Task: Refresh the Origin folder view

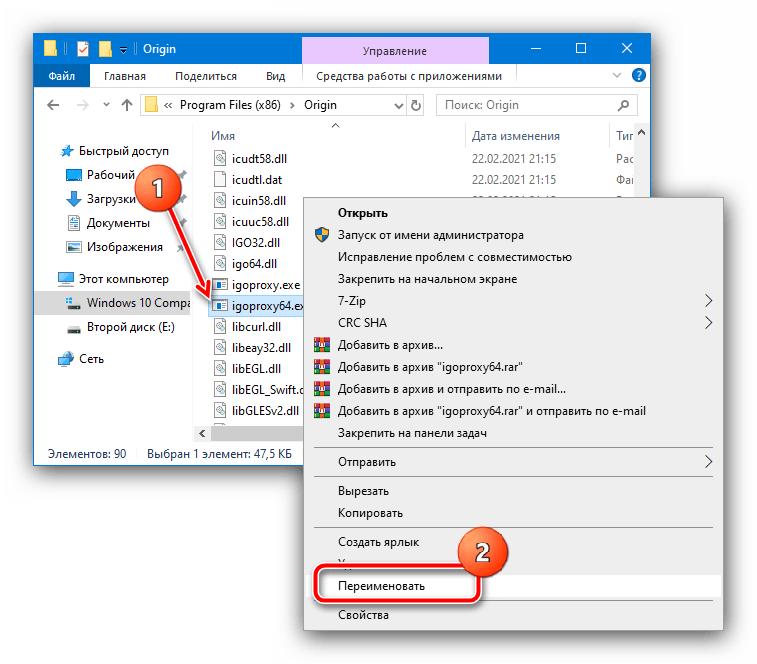Action: [x=416, y=105]
